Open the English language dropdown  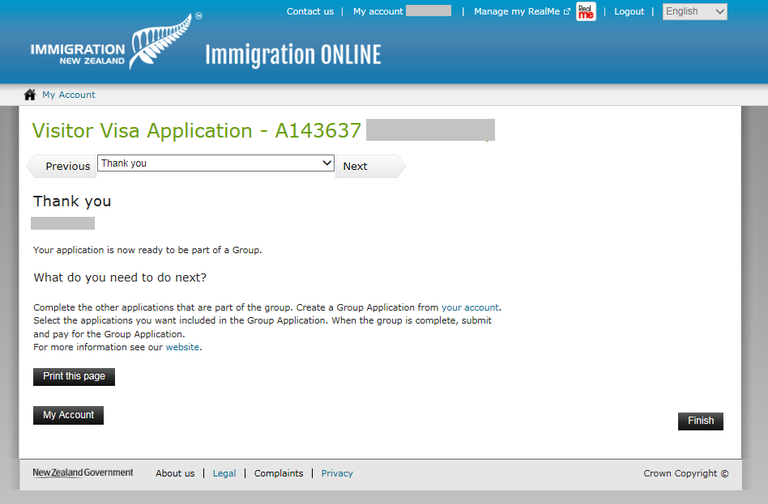pyautogui.click(x=694, y=12)
